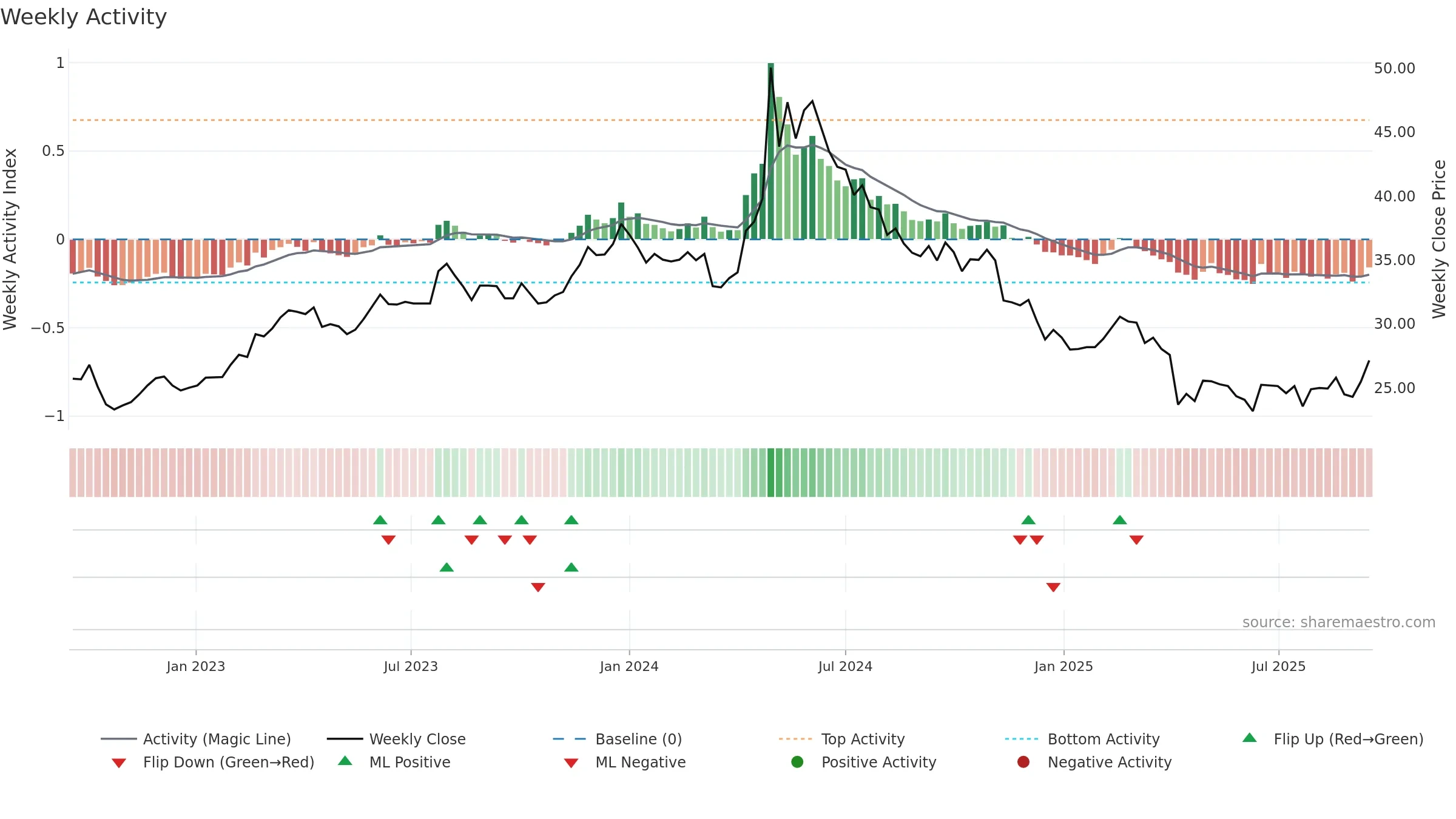Click the Jan 2025 x-axis label
This screenshot has height=819, width=1456.
1063,666
